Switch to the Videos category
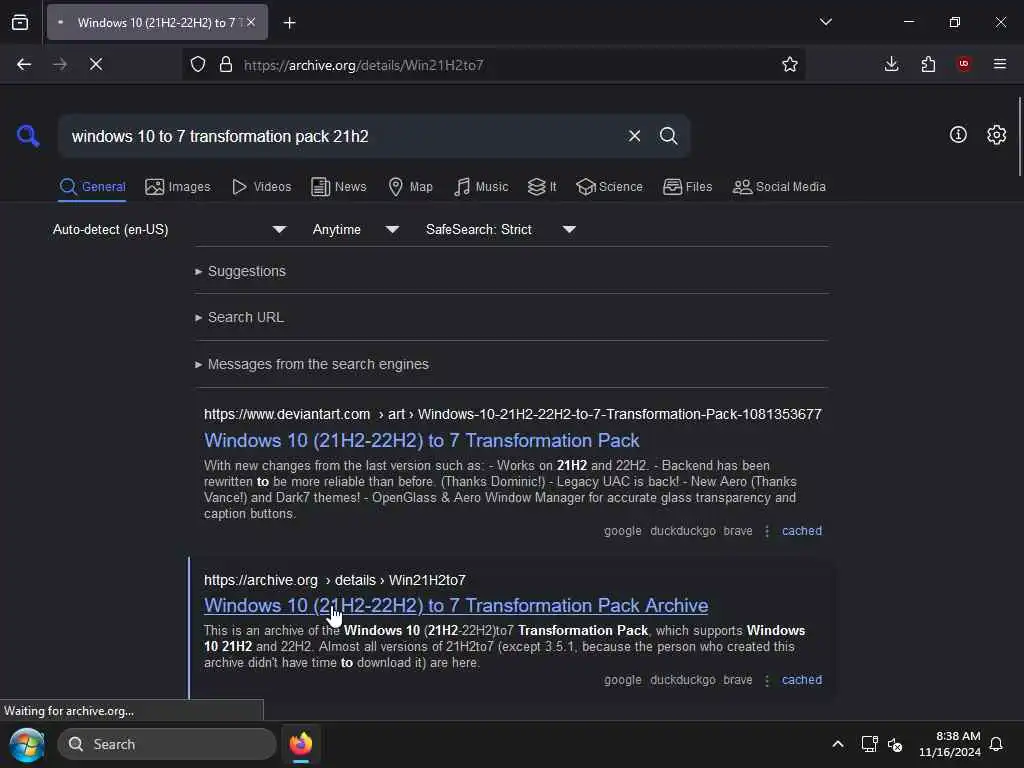The image size is (1024, 768). click(261, 187)
